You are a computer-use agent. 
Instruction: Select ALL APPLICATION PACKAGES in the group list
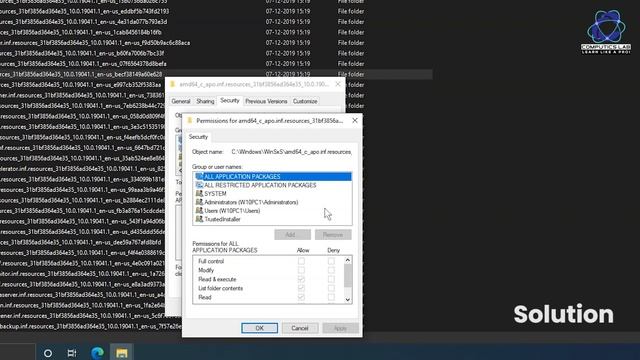tap(273, 176)
